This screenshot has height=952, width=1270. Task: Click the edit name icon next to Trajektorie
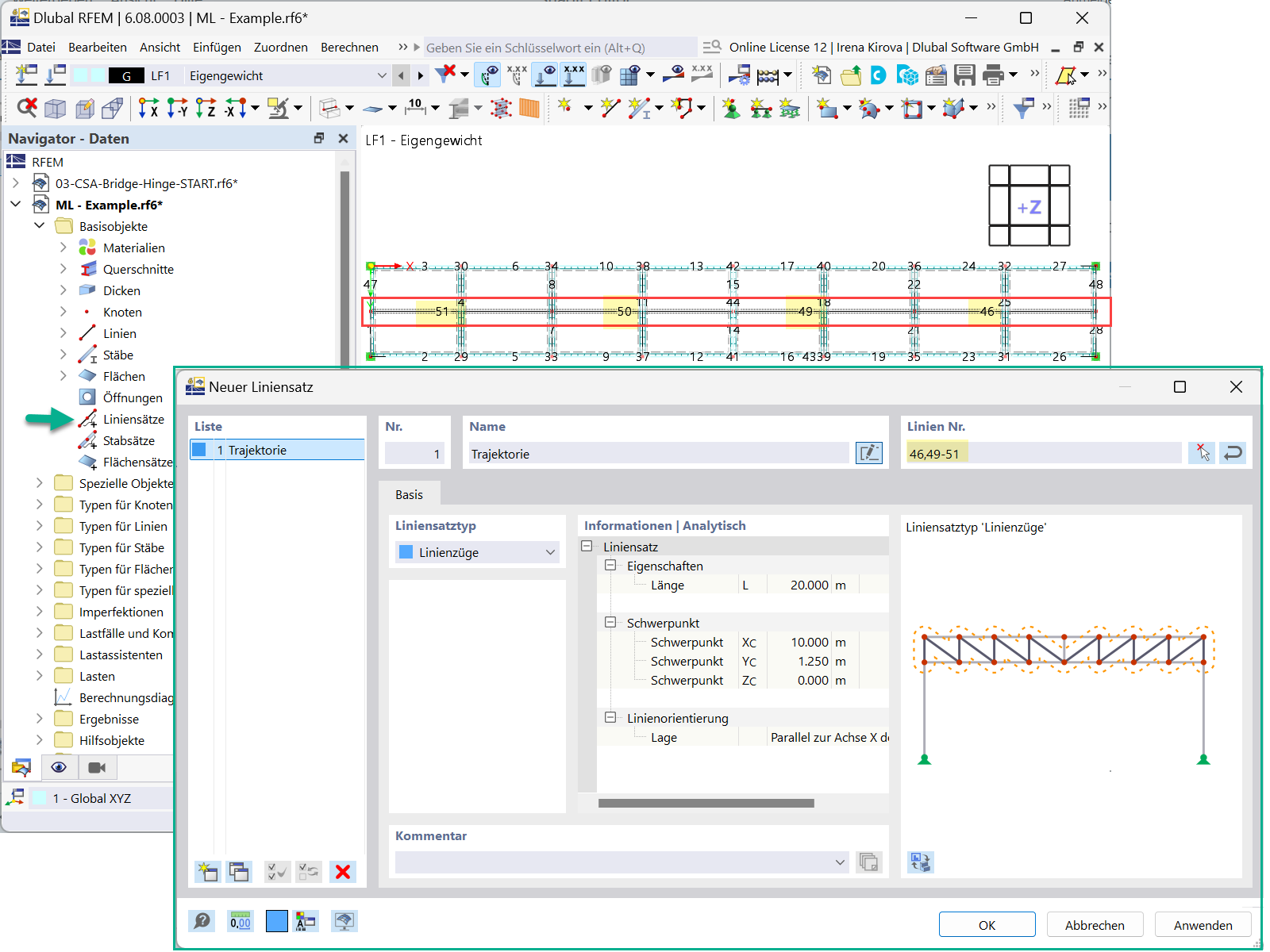[869, 453]
